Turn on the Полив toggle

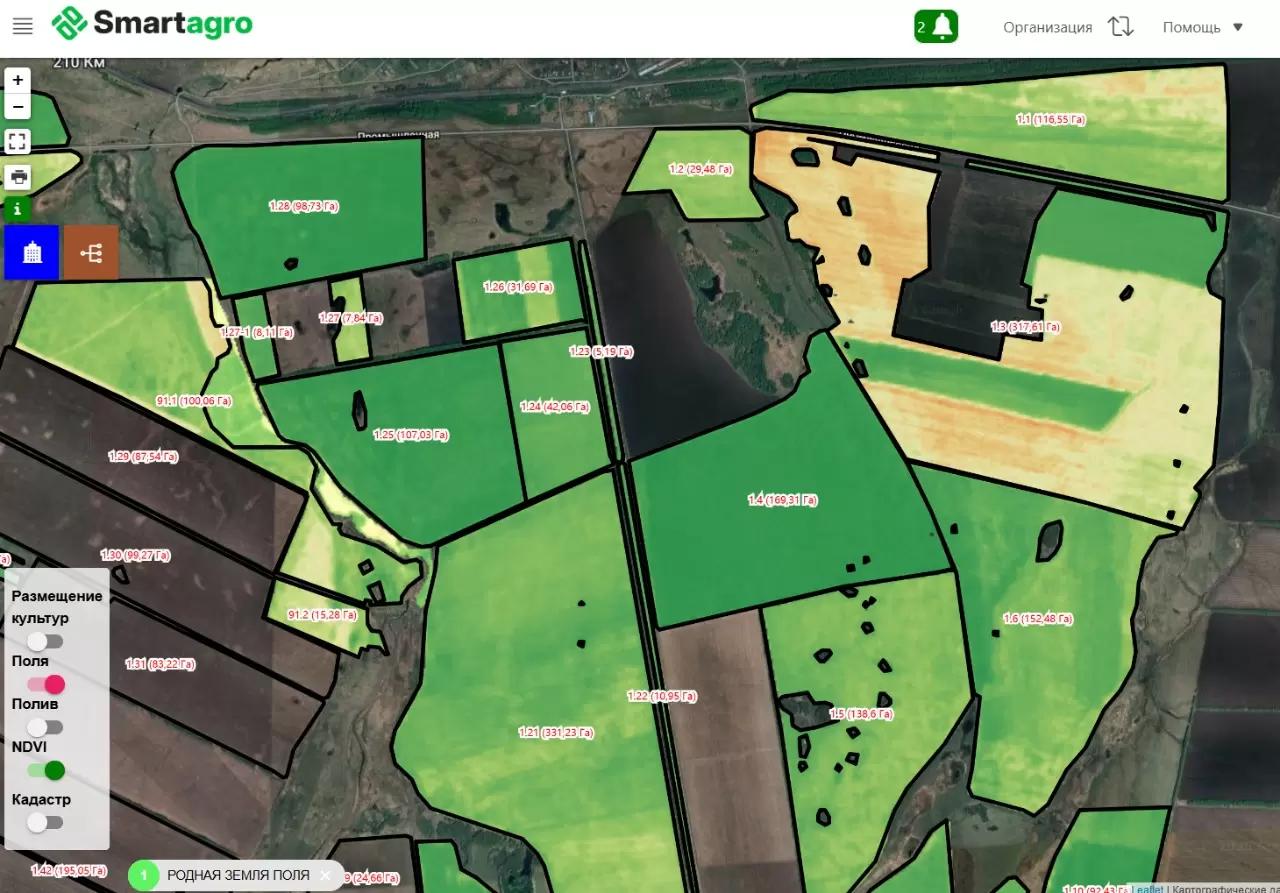[45, 727]
